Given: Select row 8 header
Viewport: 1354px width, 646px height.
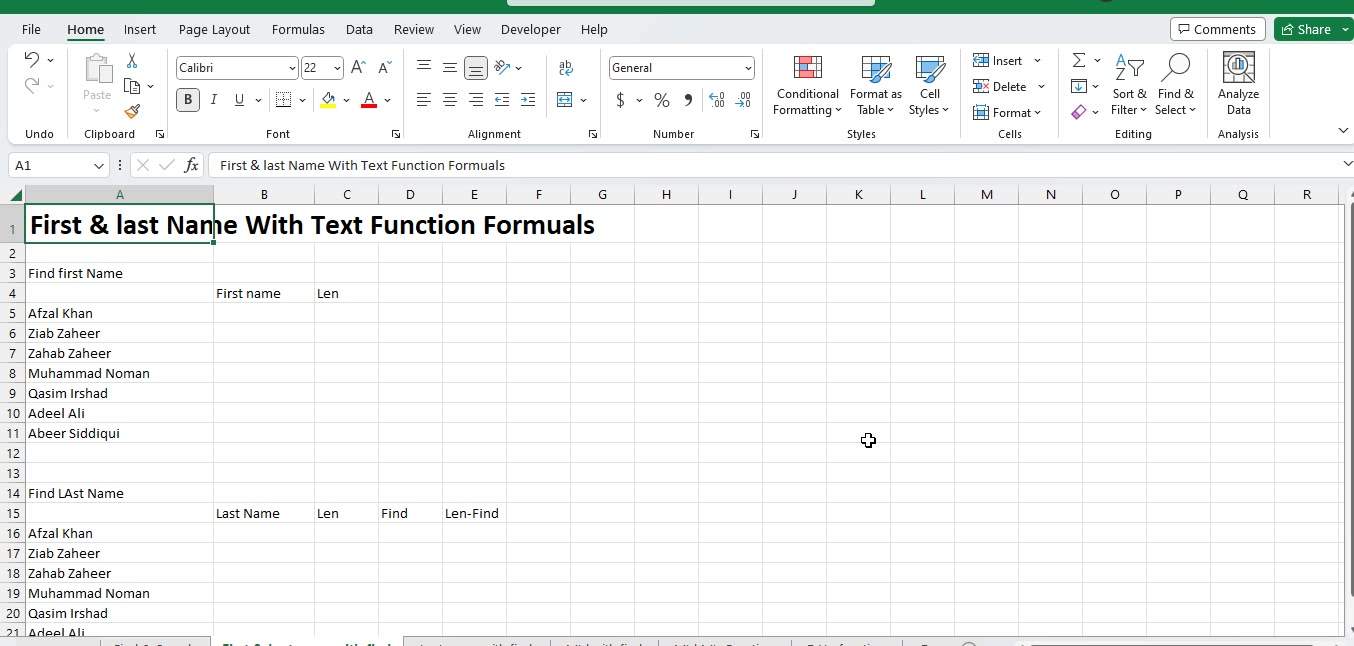Looking at the screenshot, I should (x=13, y=373).
